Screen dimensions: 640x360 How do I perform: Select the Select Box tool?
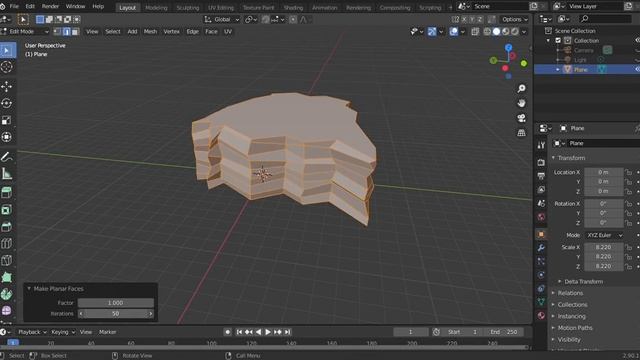[x=7, y=51]
